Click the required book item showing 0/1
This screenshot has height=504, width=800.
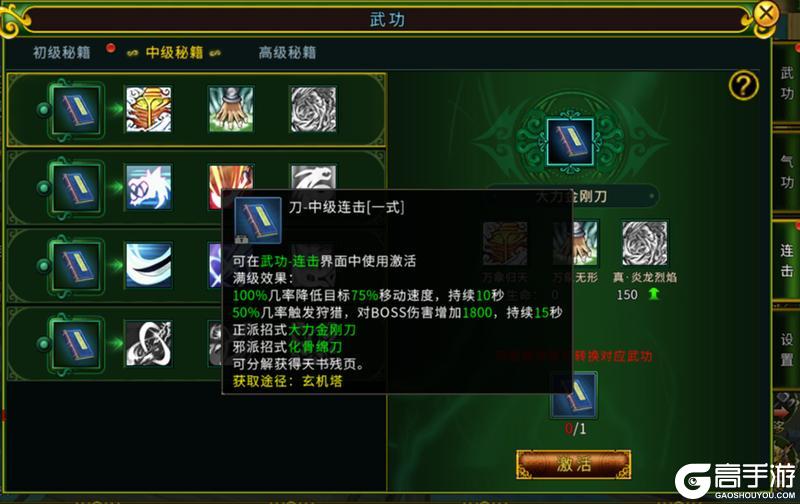574,395
